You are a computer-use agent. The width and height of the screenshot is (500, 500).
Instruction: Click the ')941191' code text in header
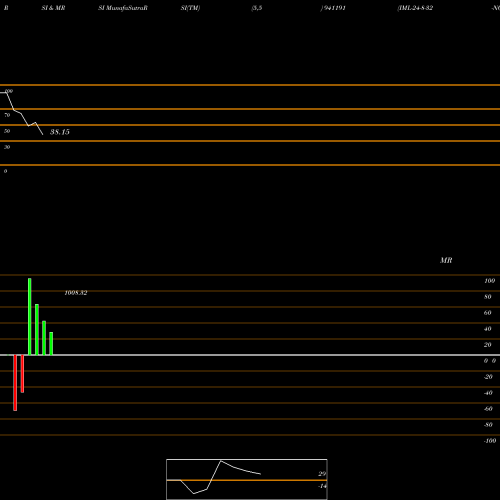[333, 8]
